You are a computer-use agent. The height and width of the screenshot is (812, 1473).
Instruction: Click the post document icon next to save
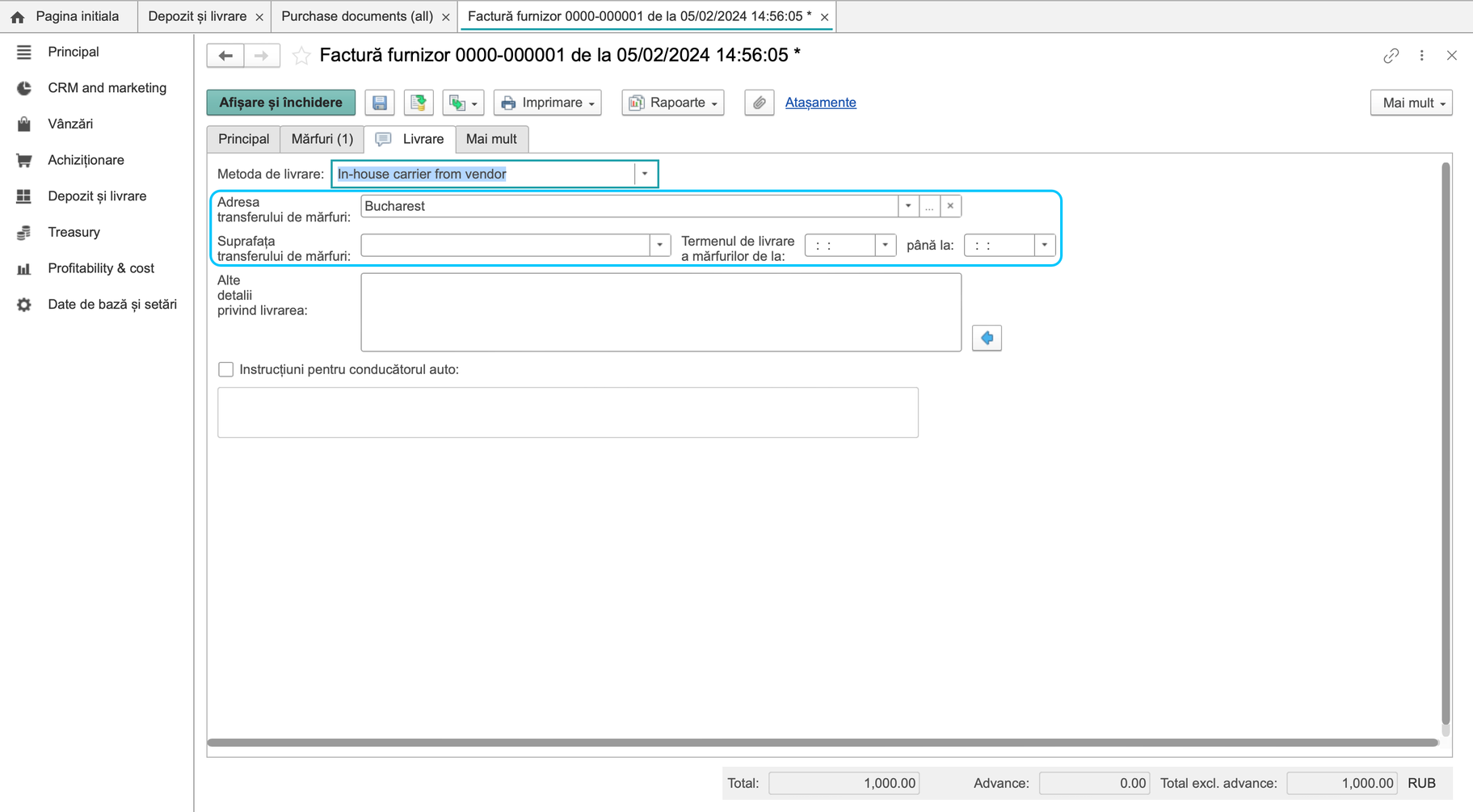tap(419, 103)
